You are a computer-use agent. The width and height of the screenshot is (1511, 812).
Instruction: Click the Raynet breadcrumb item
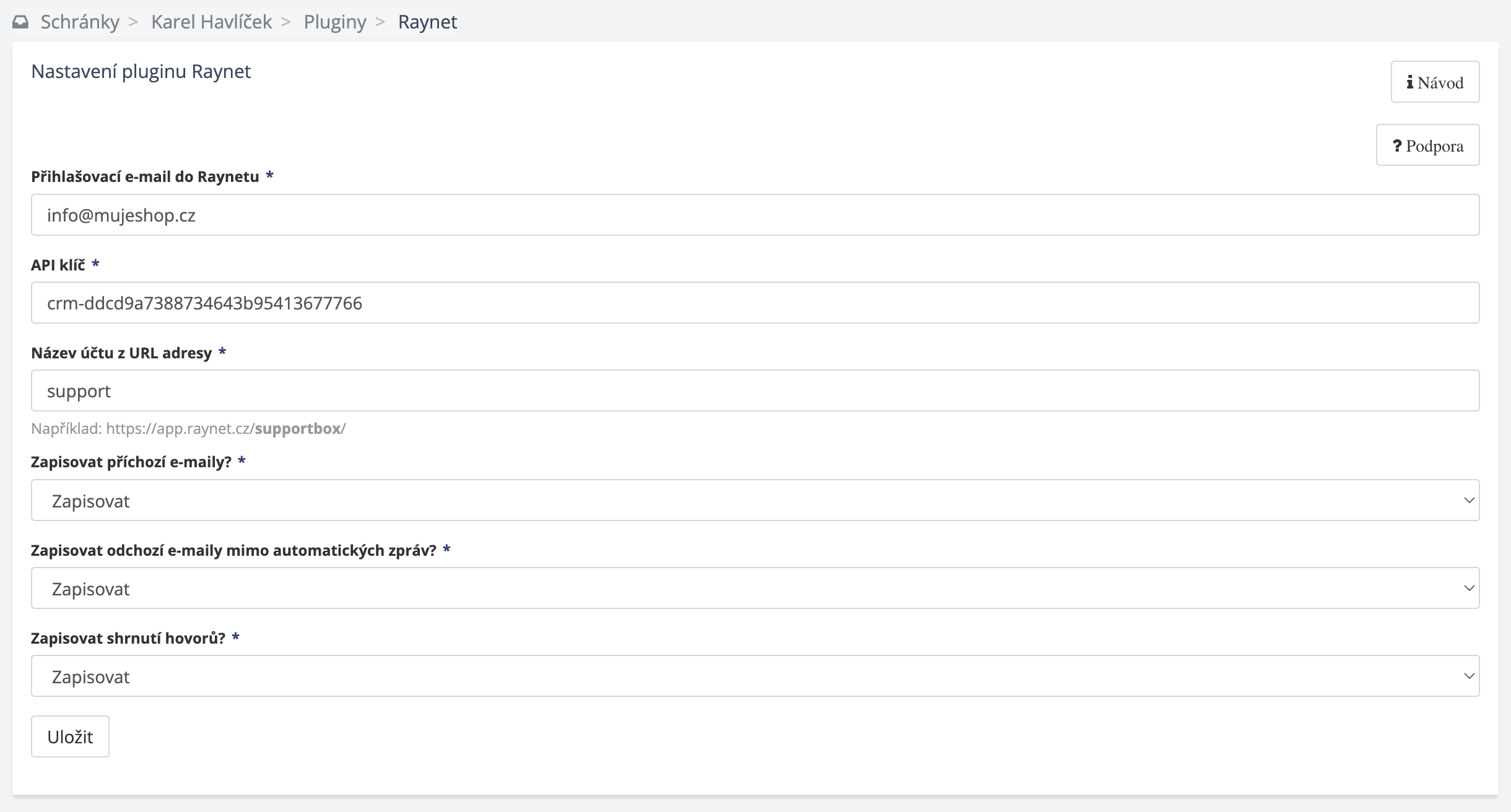(427, 22)
